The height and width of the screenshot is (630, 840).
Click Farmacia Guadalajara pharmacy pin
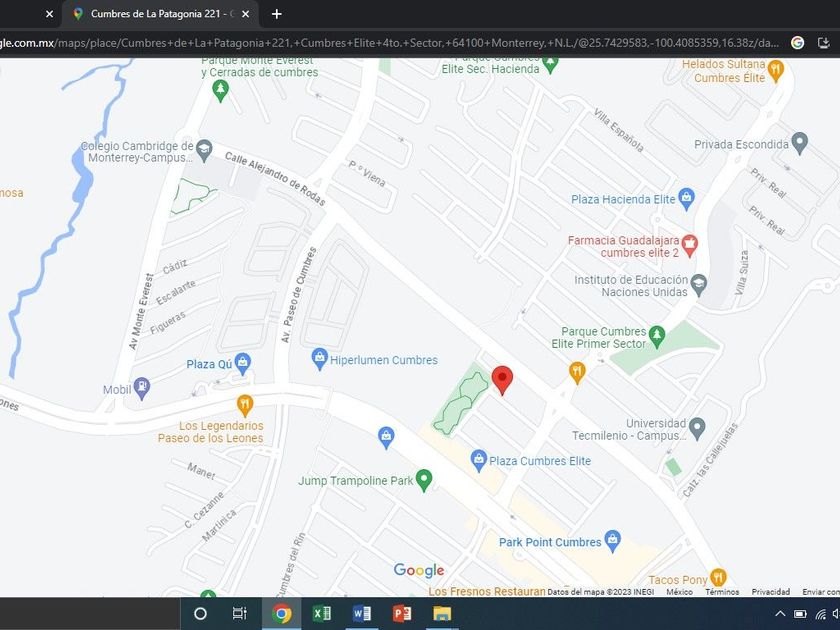pyautogui.click(x=689, y=246)
